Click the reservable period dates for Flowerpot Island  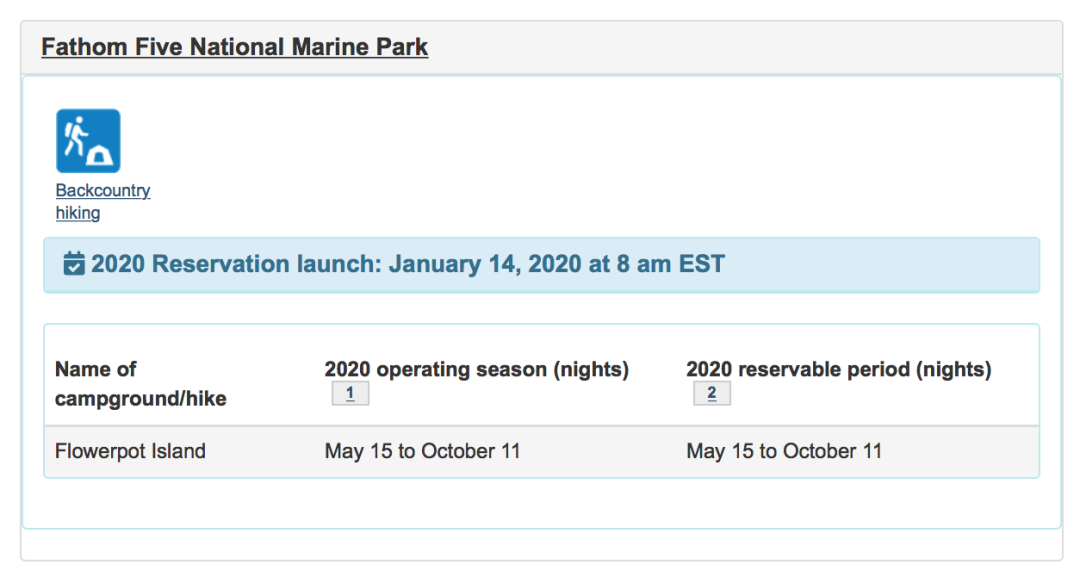(784, 451)
